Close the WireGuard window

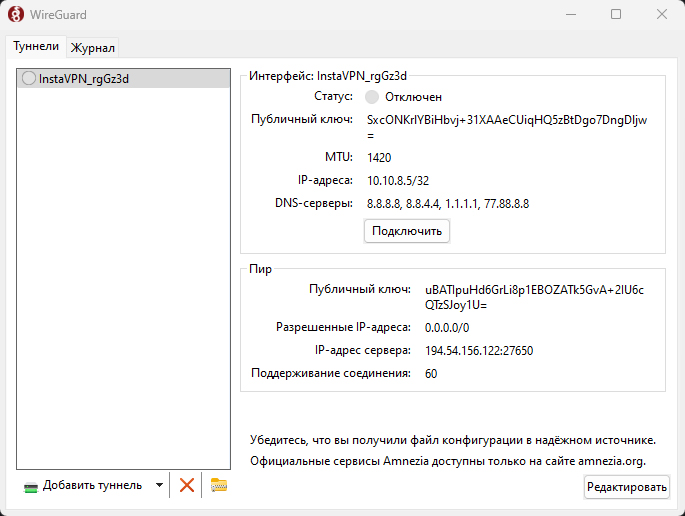coord(662,14)
